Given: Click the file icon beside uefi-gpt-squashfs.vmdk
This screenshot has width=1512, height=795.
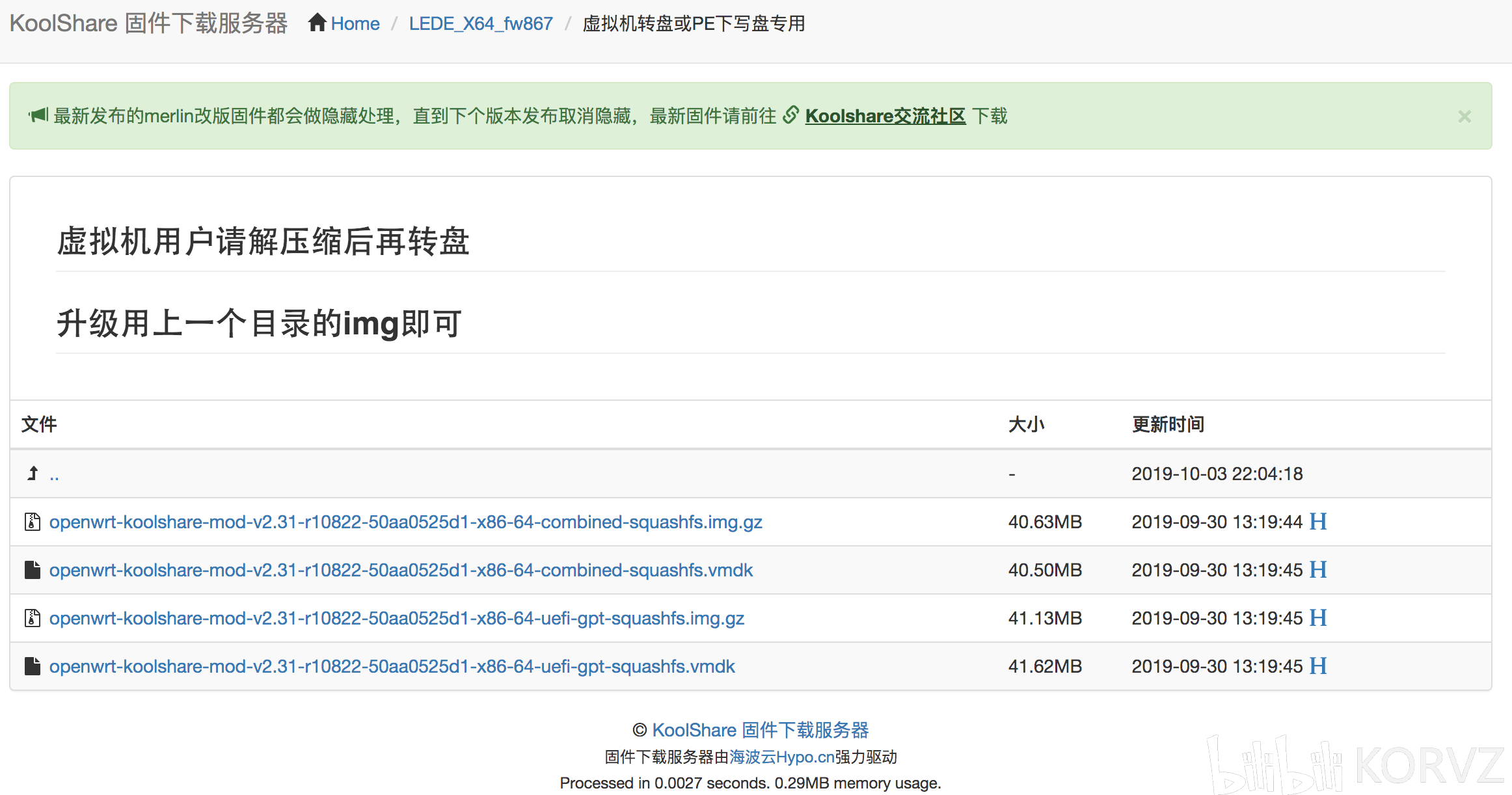Looking at the screenshot, I should click(33, 666).
